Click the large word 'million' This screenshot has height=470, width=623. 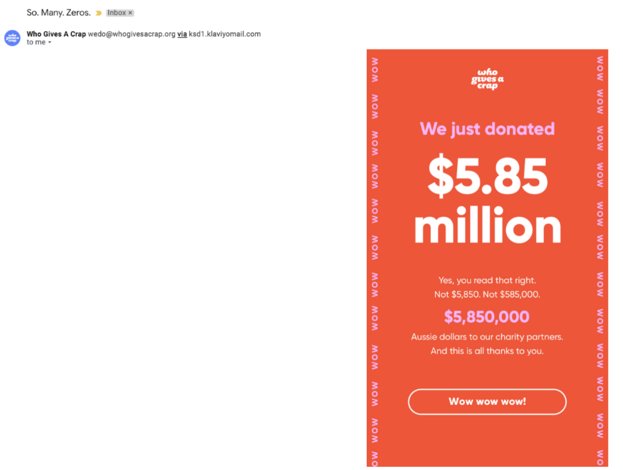(x=487, y=227)
